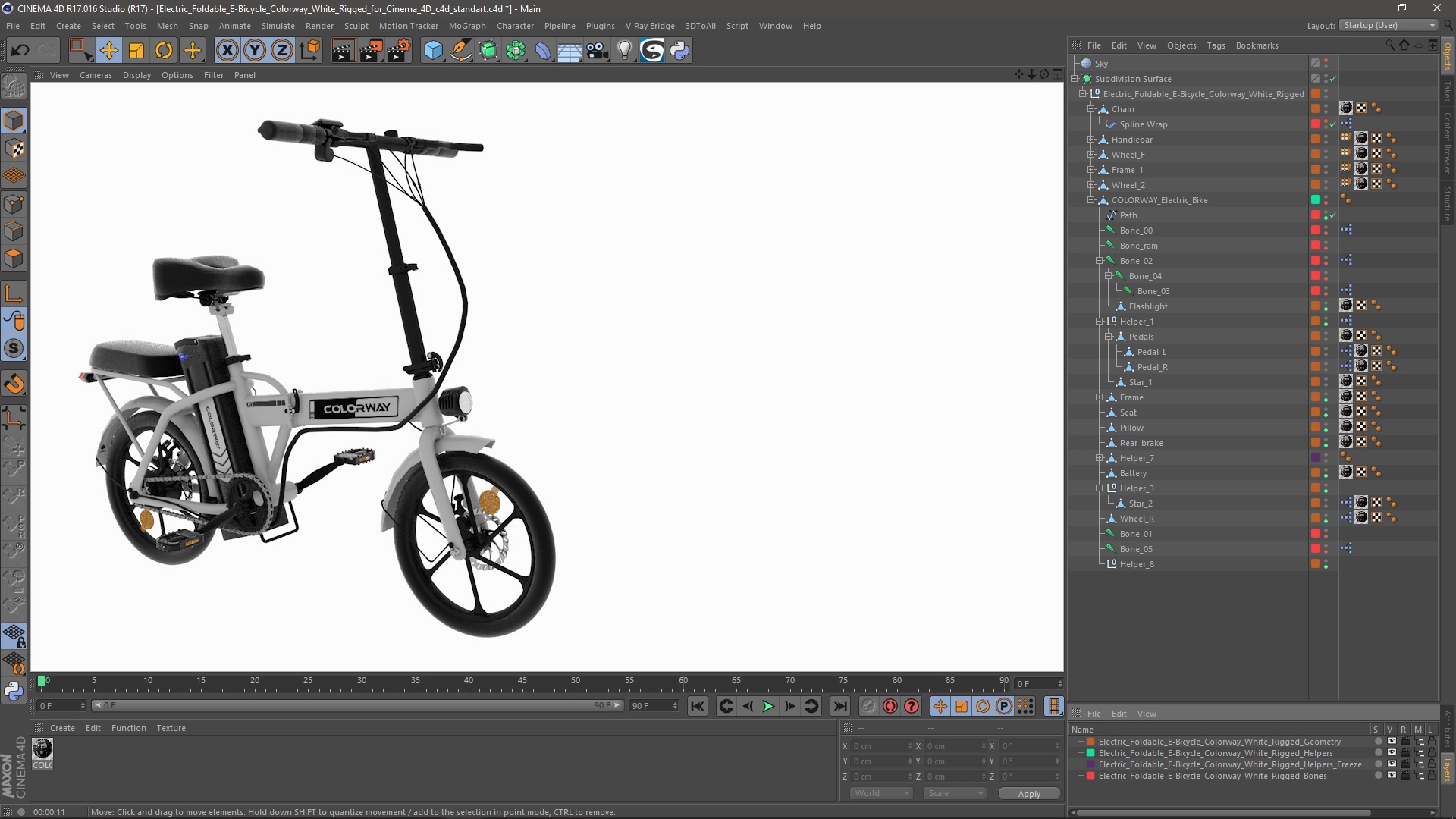The height and width of the screenshot is (819, 1456).
Task: Add a Cube primitive object
Action: pos(433,50)
